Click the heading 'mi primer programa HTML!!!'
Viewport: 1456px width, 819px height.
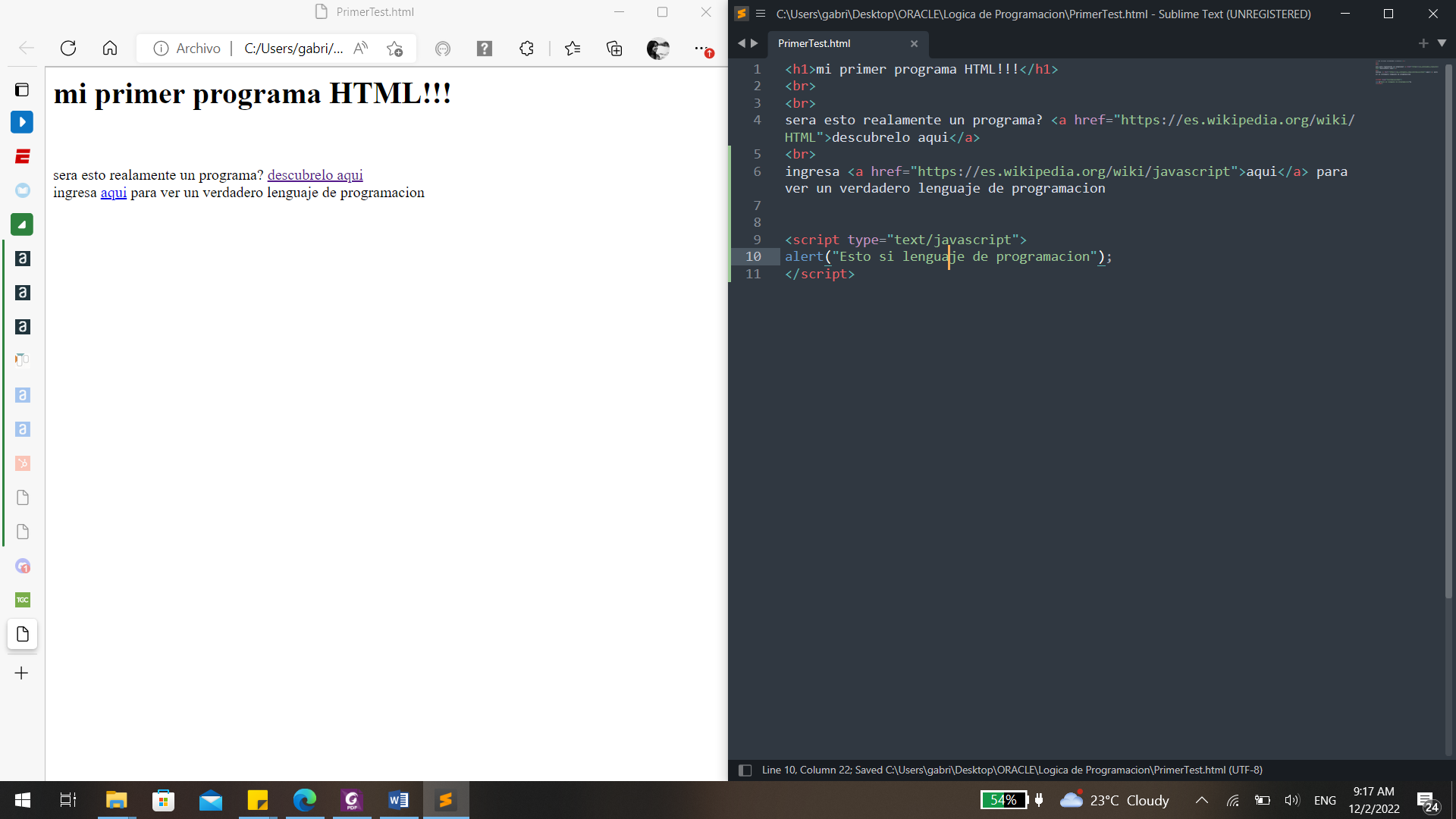253,93
